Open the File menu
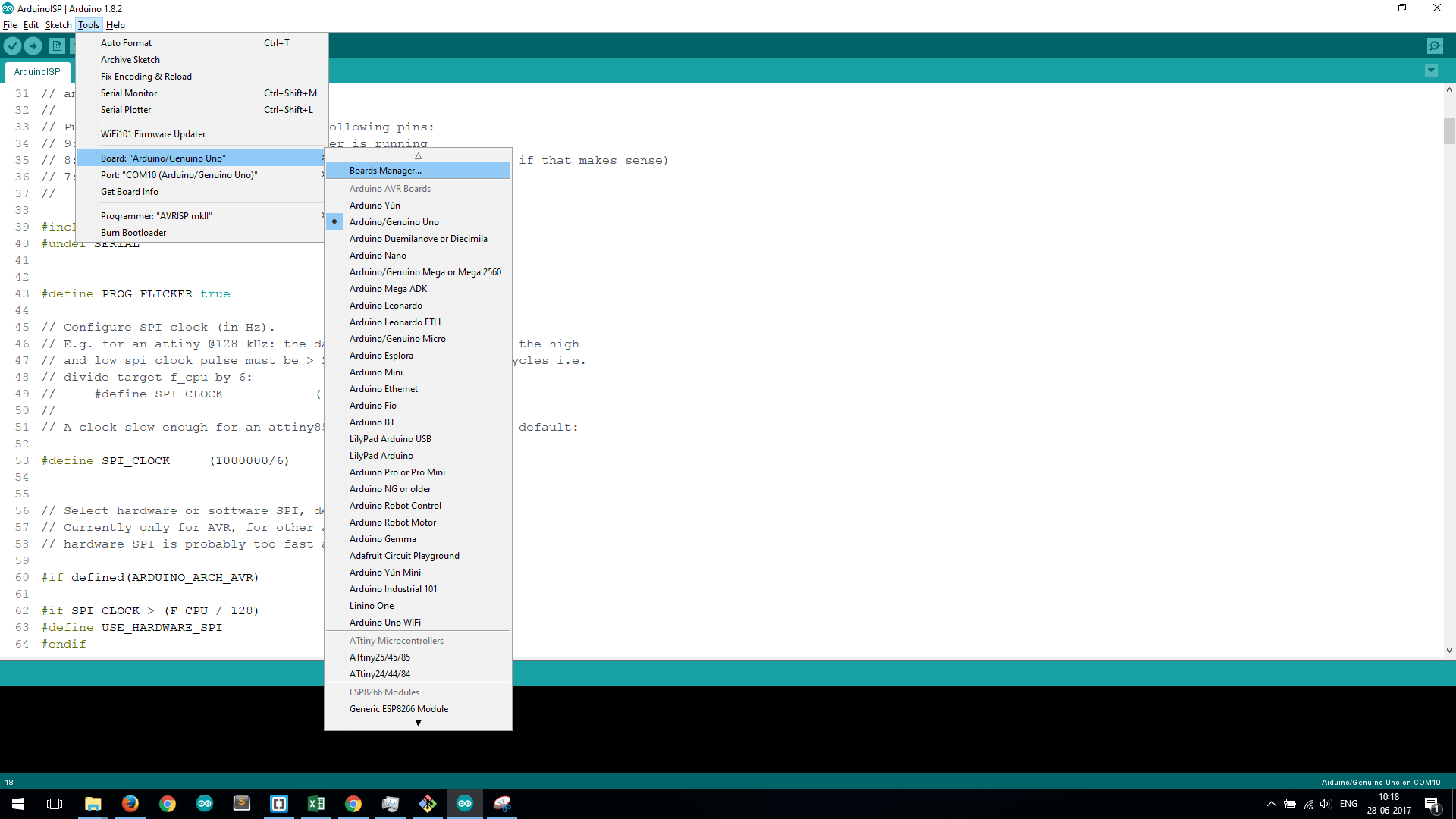The image size is (1456, 819). click(10, 25)
